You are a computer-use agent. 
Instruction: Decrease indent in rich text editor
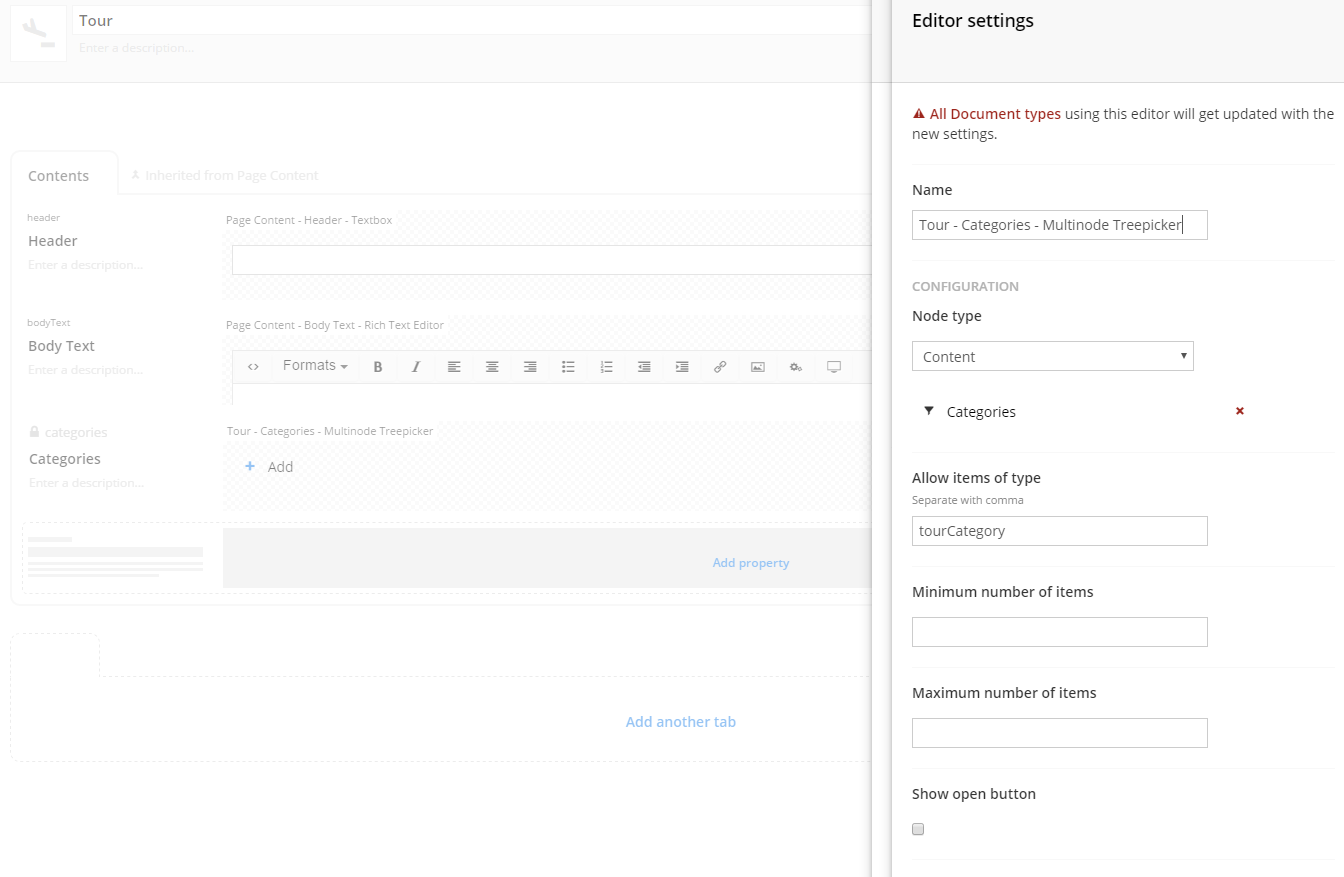[x=644, y=367]
